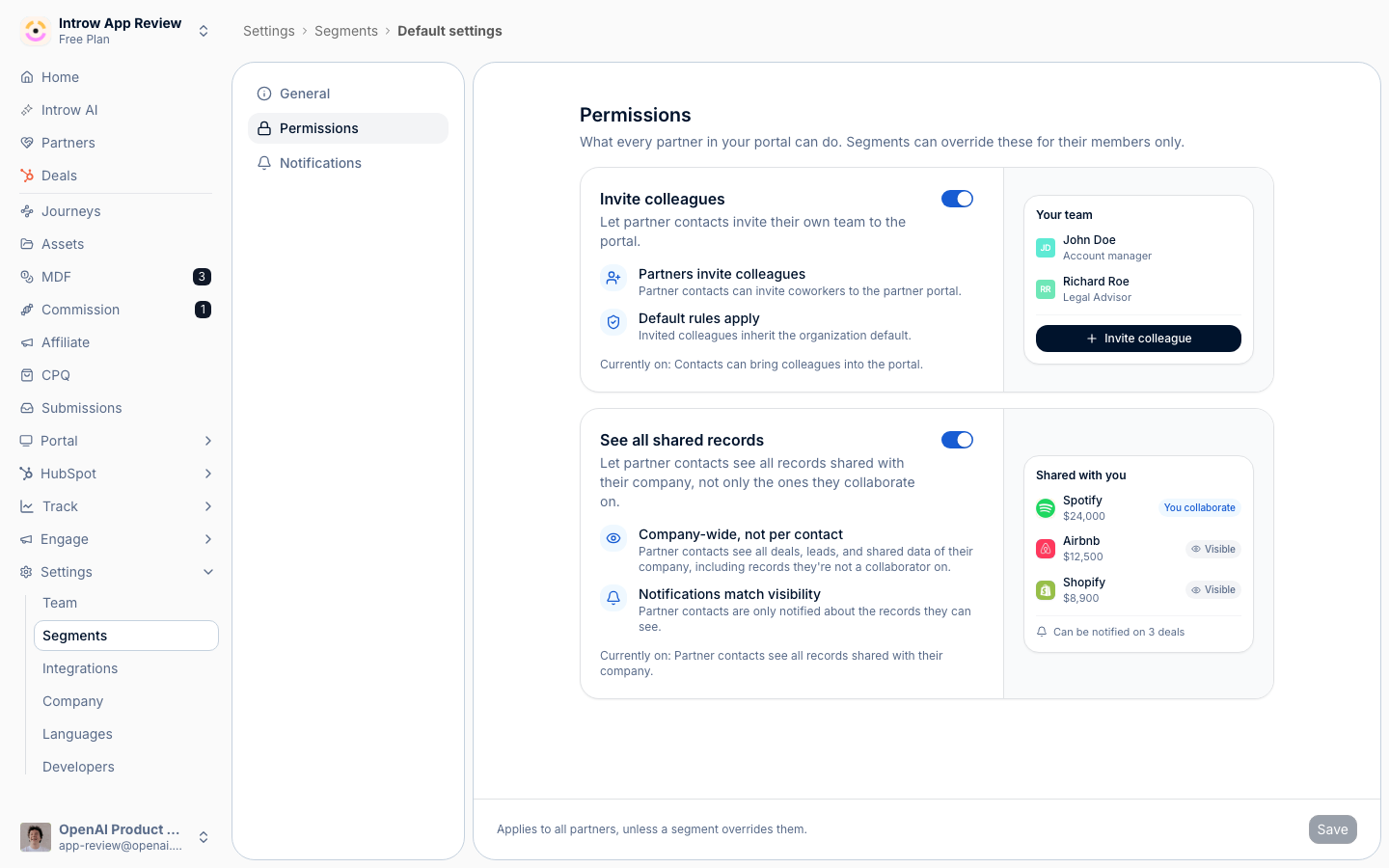The height and width of the screenshot is (868, 1389).
Task: Expand the HubSpot submenu
Action: [208, 474]
